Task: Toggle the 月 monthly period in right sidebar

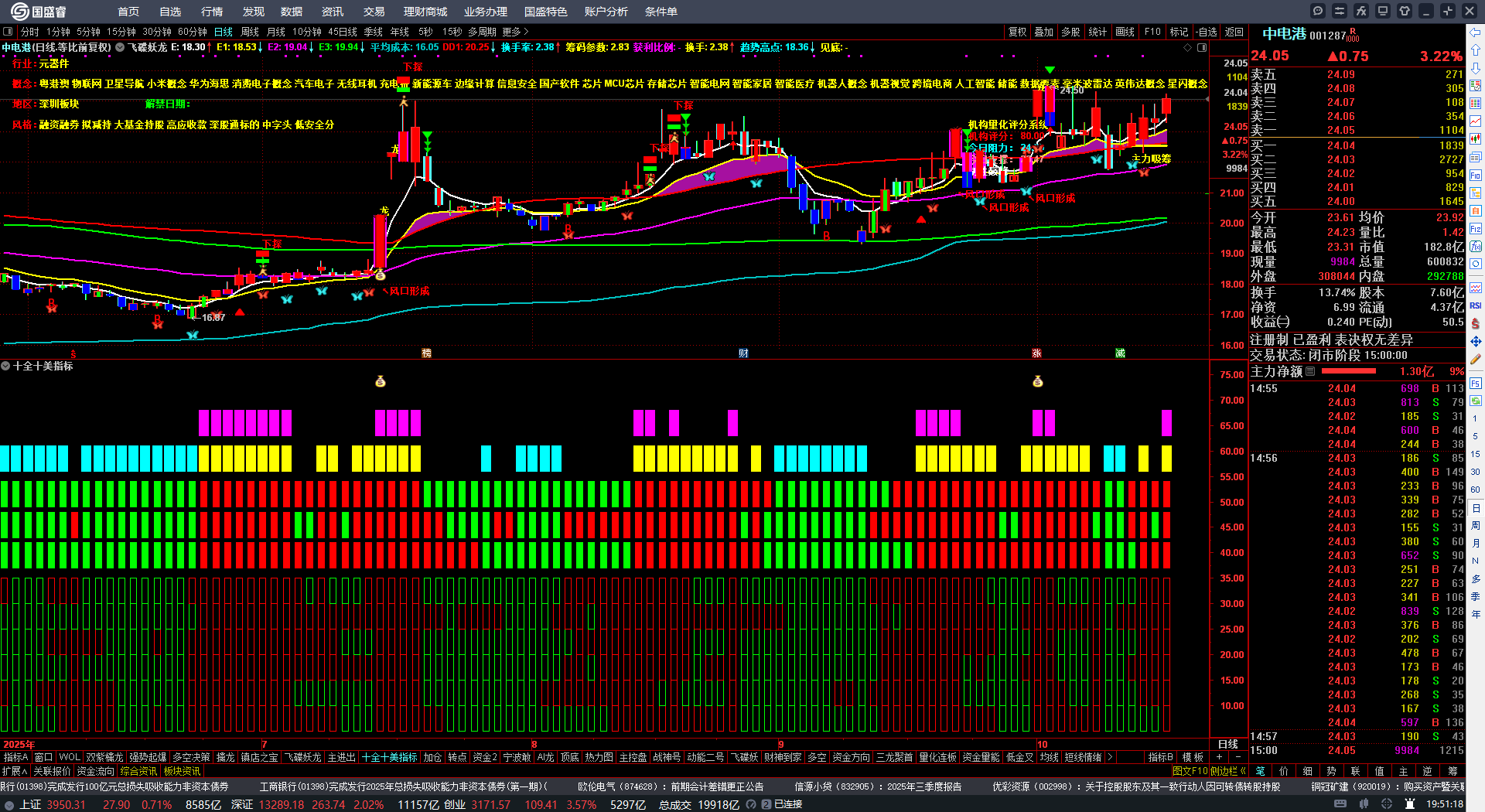Action: pos(1476,544)
